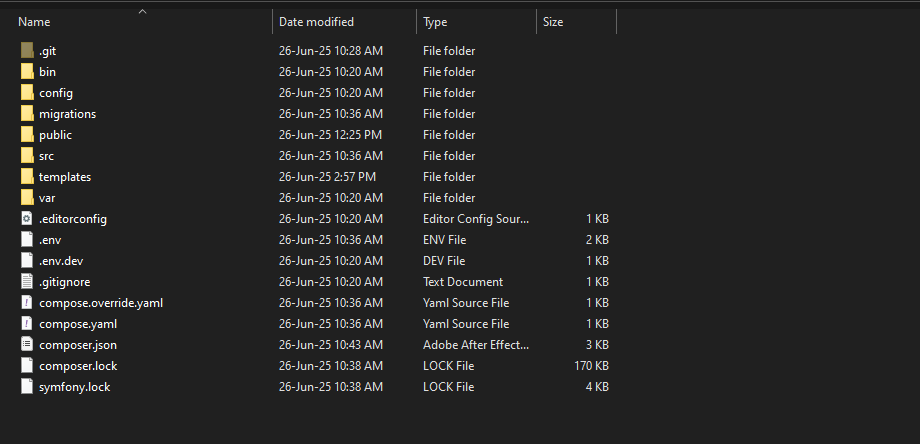
Task: Select the .env file icon
Action: coord(27,240)
